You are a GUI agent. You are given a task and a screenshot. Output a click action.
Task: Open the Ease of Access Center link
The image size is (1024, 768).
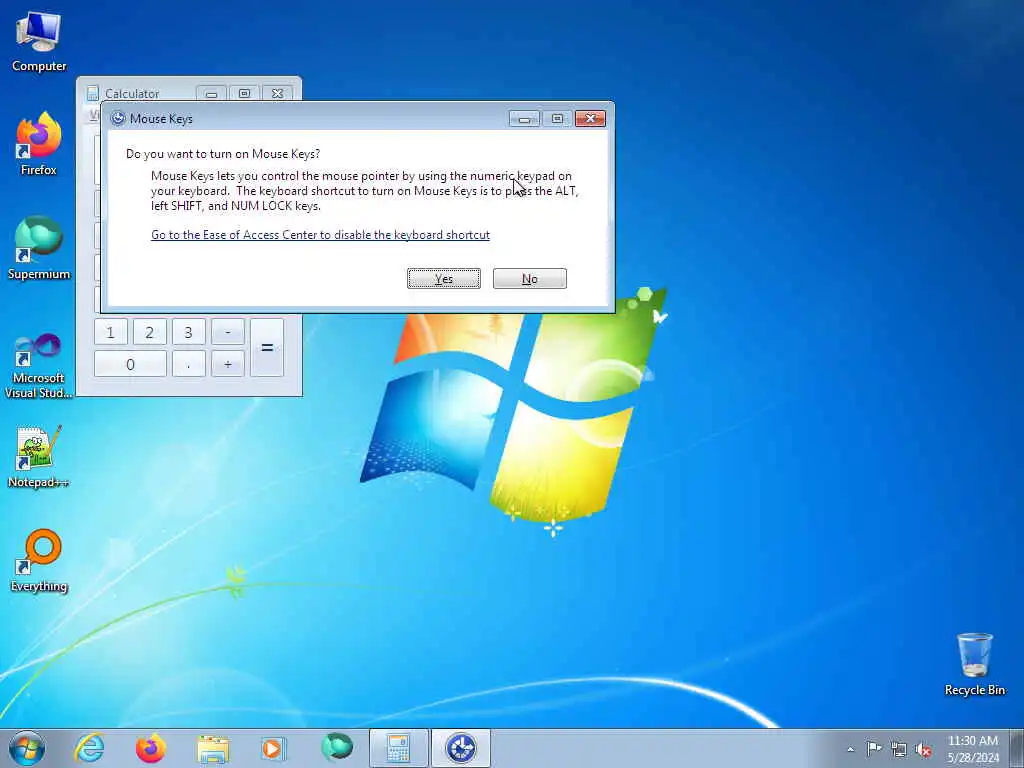[320, 234]
